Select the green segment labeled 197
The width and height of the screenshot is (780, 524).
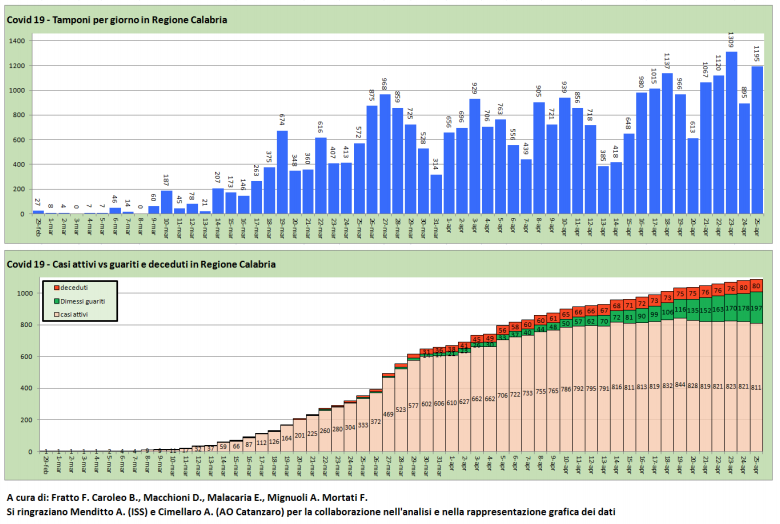(756, 309)
